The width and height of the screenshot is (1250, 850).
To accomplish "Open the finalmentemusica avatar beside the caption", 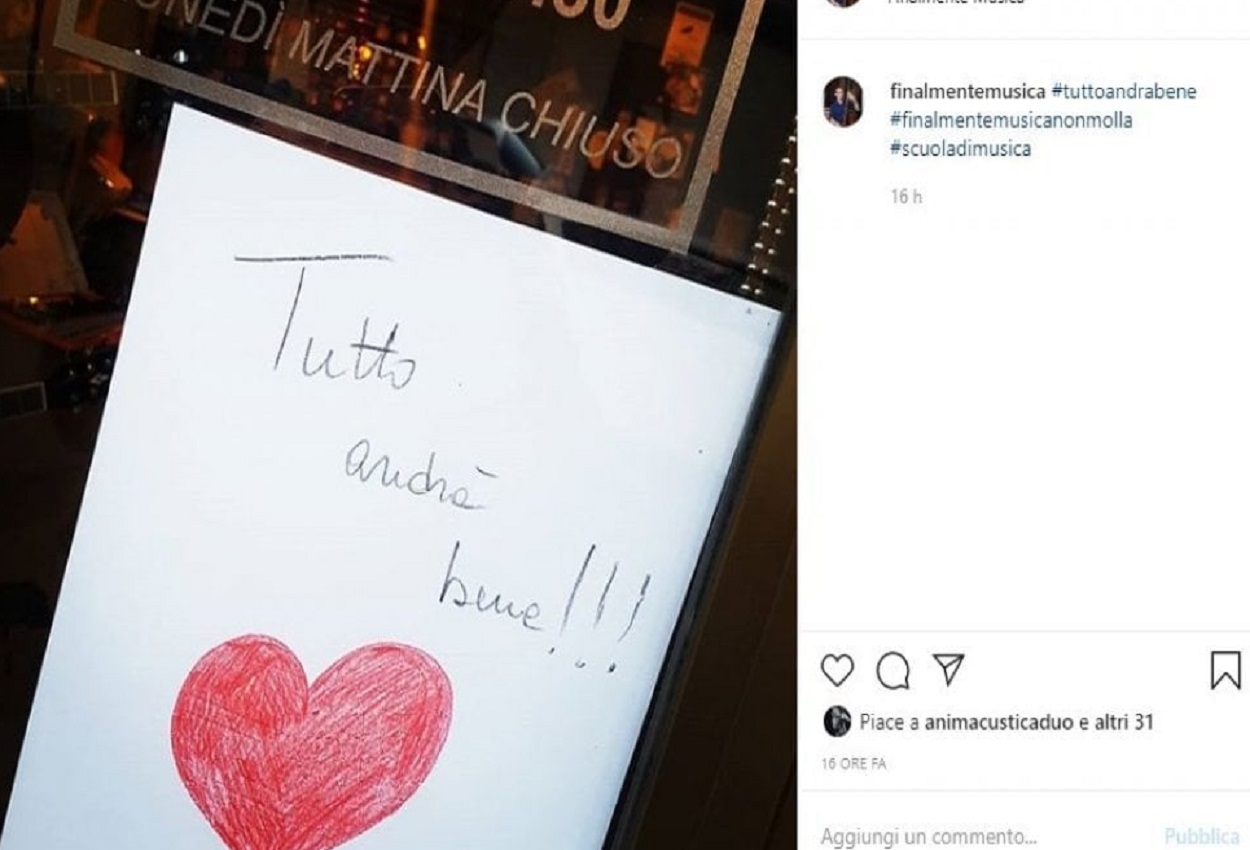I will click(x=842, y=103).
